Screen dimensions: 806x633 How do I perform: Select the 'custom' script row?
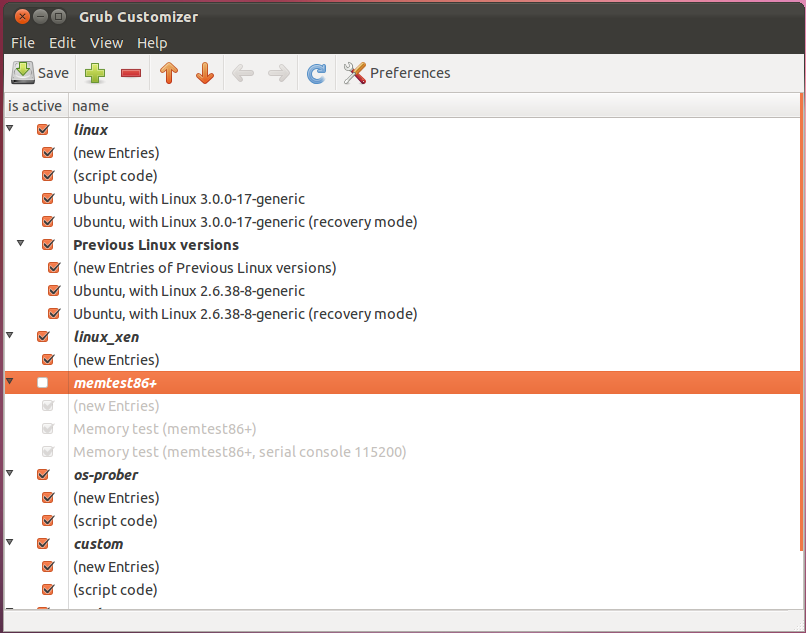point(99,544)
